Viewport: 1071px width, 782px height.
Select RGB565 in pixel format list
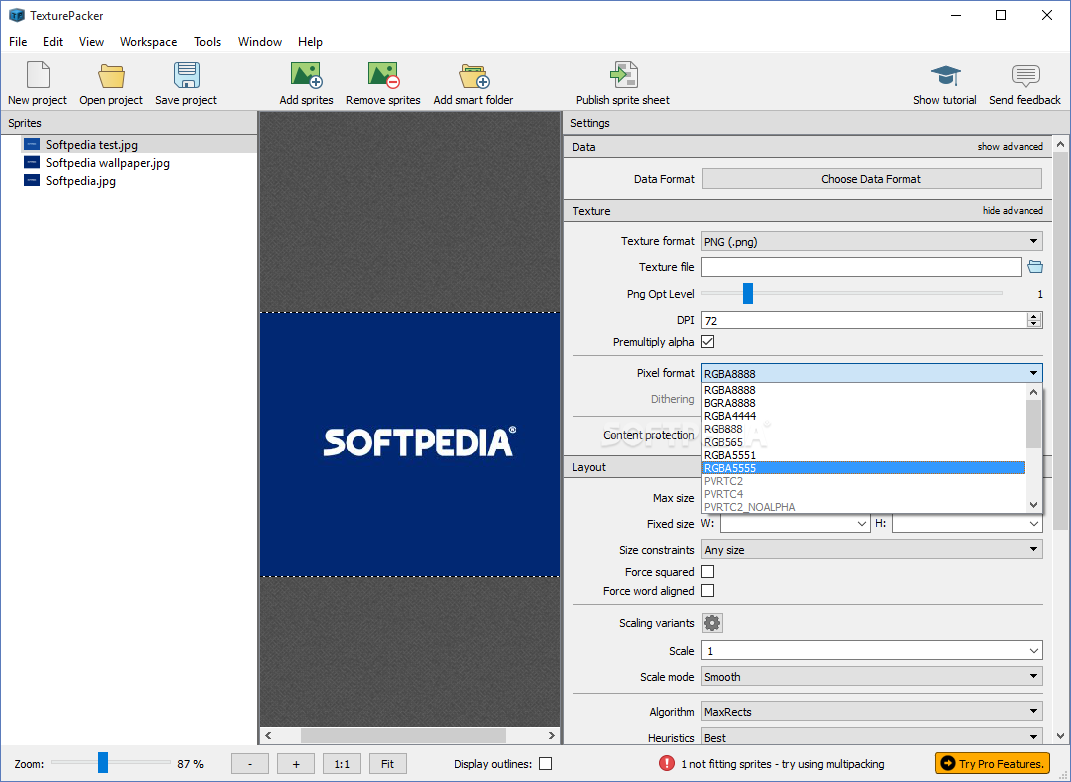(863, 442)
